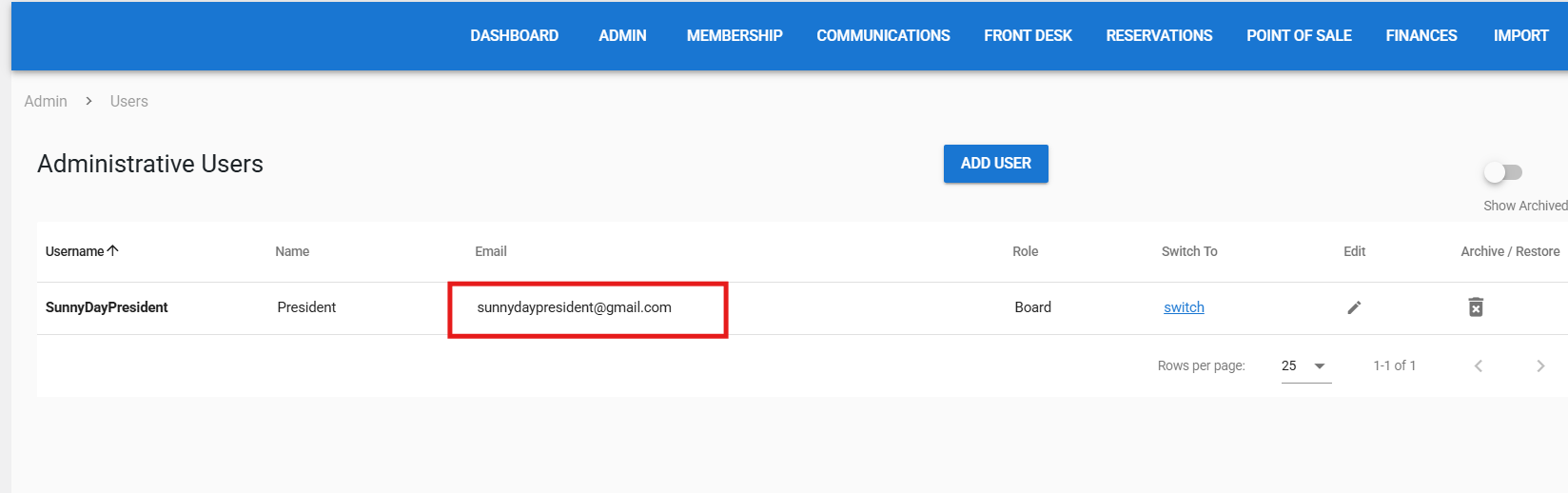Click the Admin breadcrumb link
The width and height of the screenshot is (1568, 493).
46,102
